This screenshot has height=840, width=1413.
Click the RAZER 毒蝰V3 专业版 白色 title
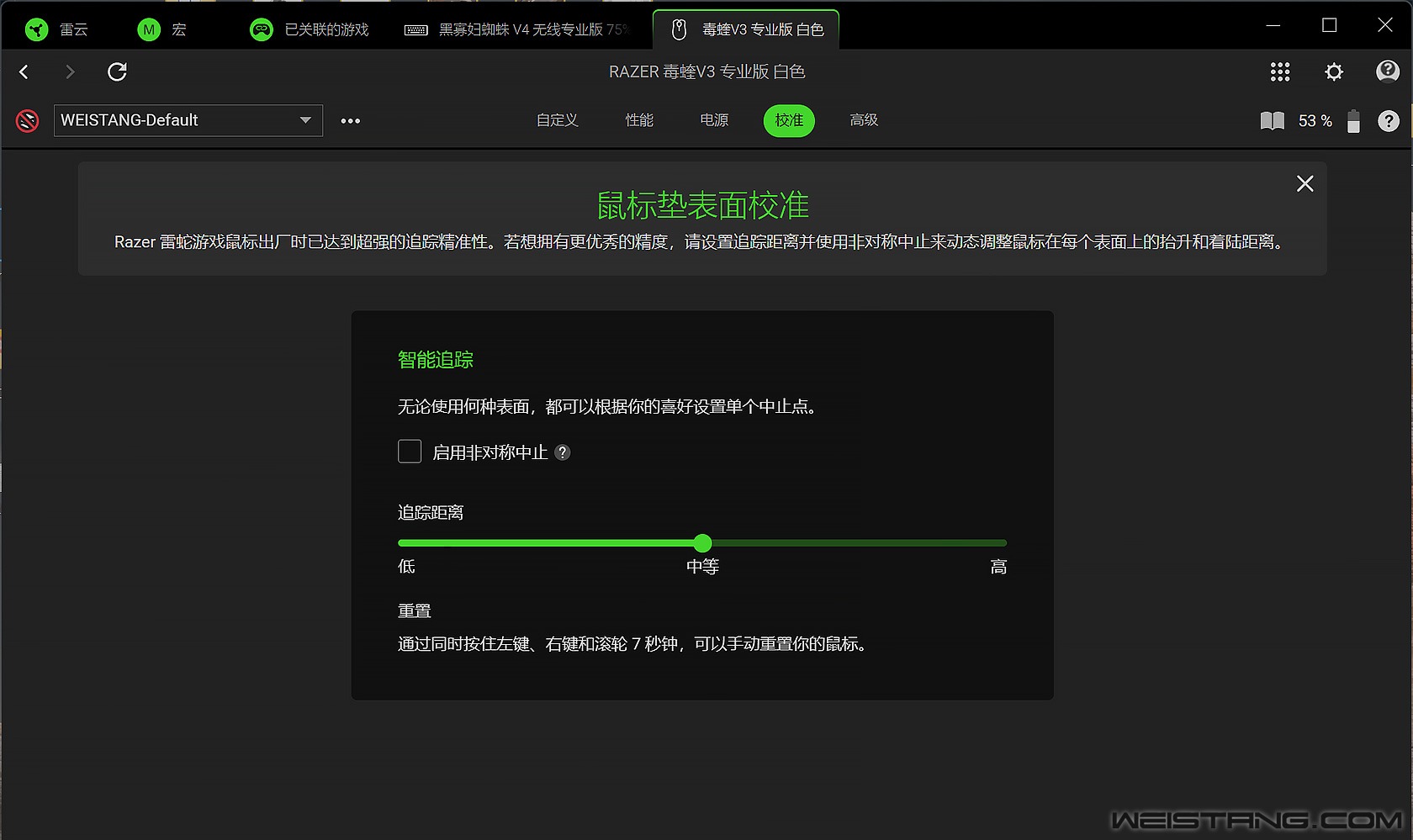[707, 72]
